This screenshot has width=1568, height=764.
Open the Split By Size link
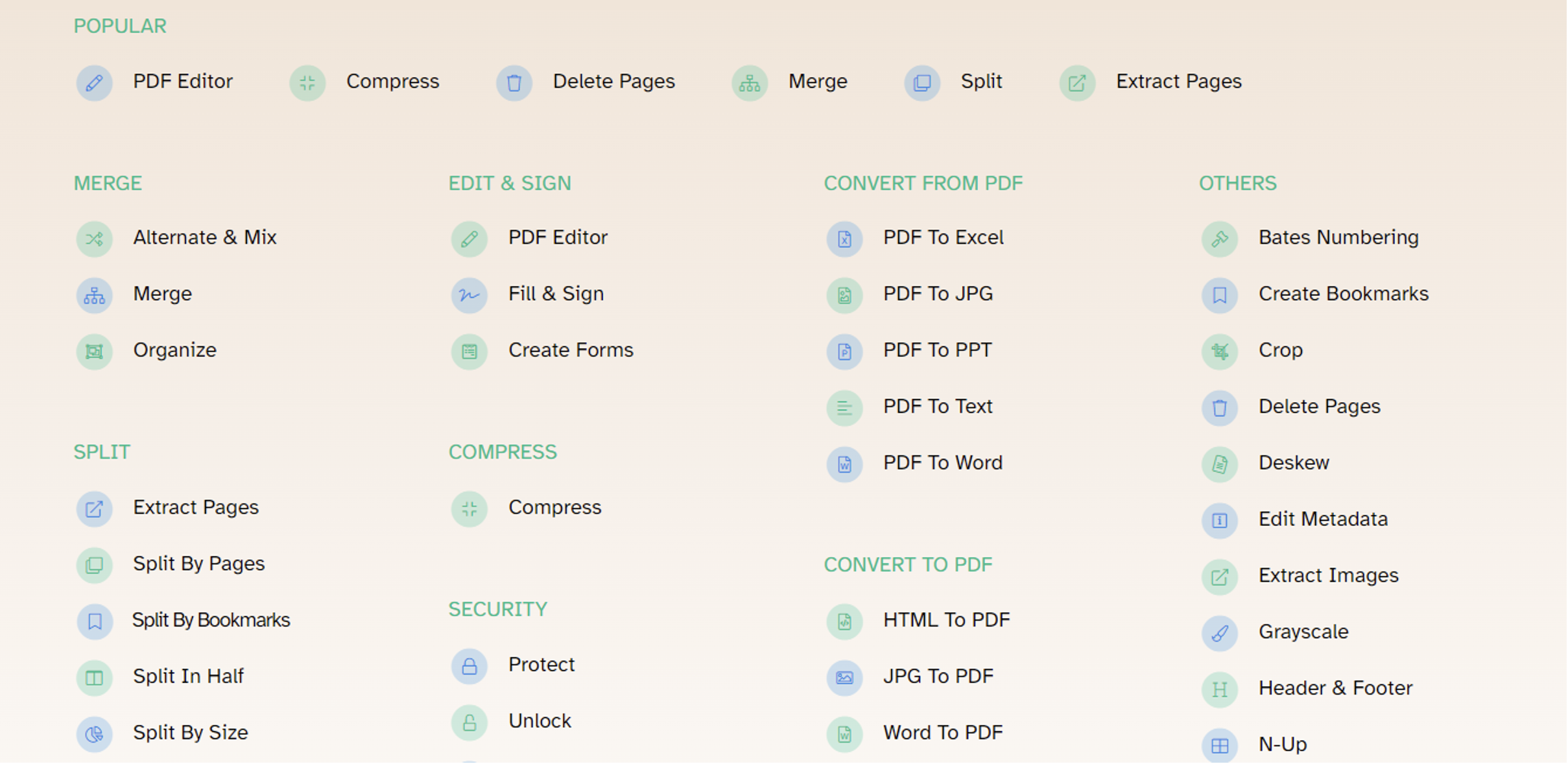191,733
